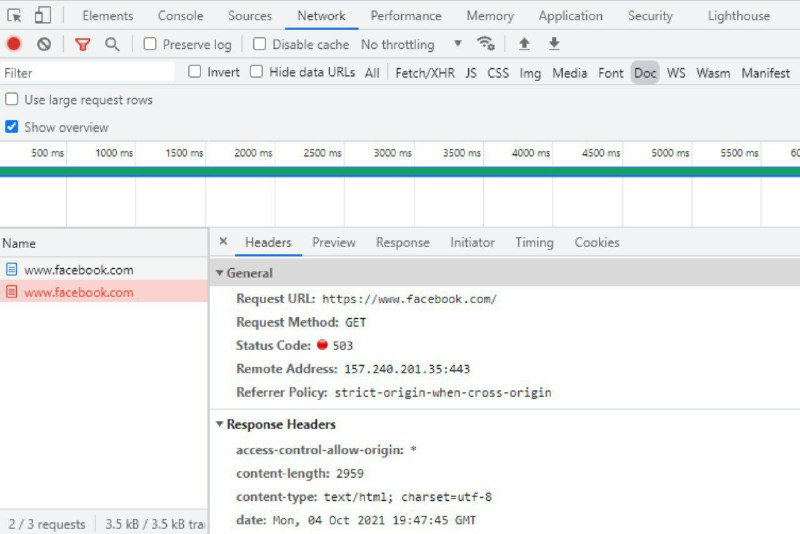Select Remote Address 157.240.201.35:443 value
Screen dimensions: 800x534
(407, 369)
